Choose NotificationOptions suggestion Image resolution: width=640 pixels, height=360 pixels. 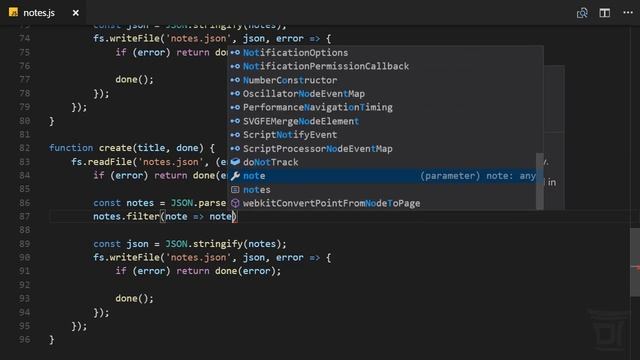385,53
